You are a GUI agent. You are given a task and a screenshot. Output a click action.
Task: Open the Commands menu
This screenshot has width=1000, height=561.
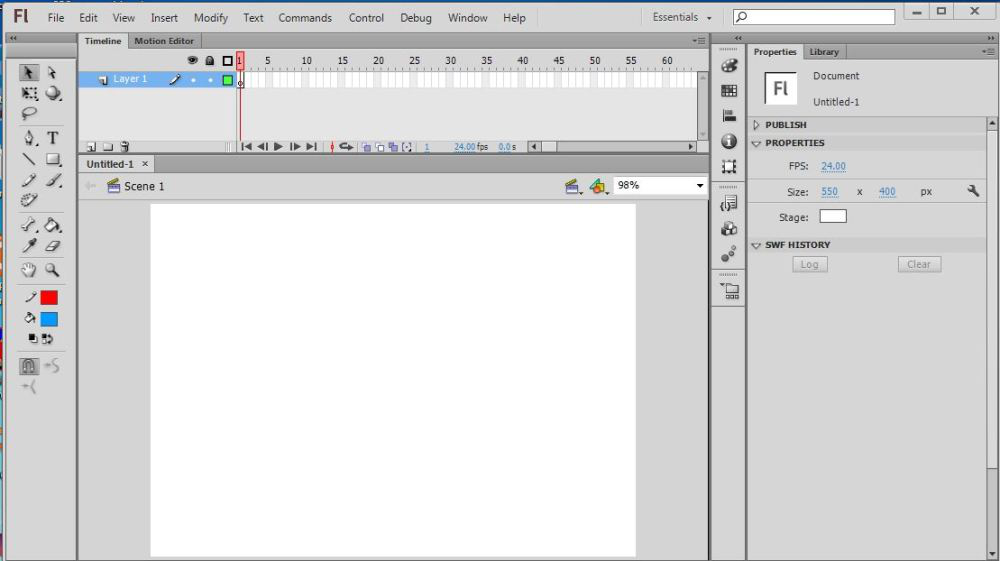(x=305, y=18)
